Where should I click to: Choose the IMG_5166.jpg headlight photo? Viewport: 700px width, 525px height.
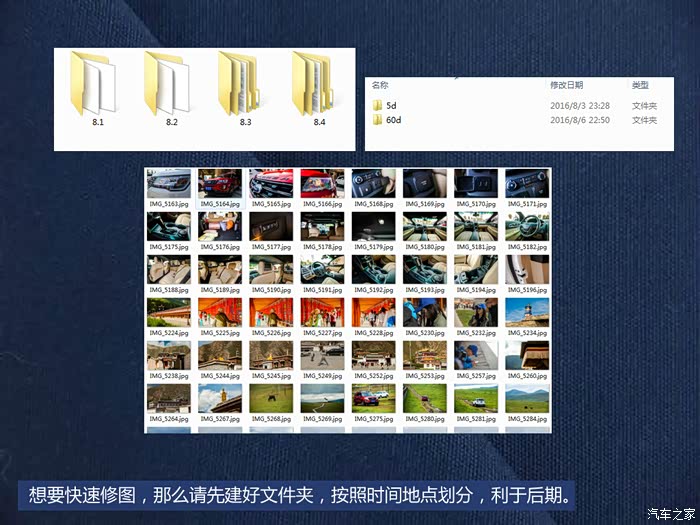(322, 183)
